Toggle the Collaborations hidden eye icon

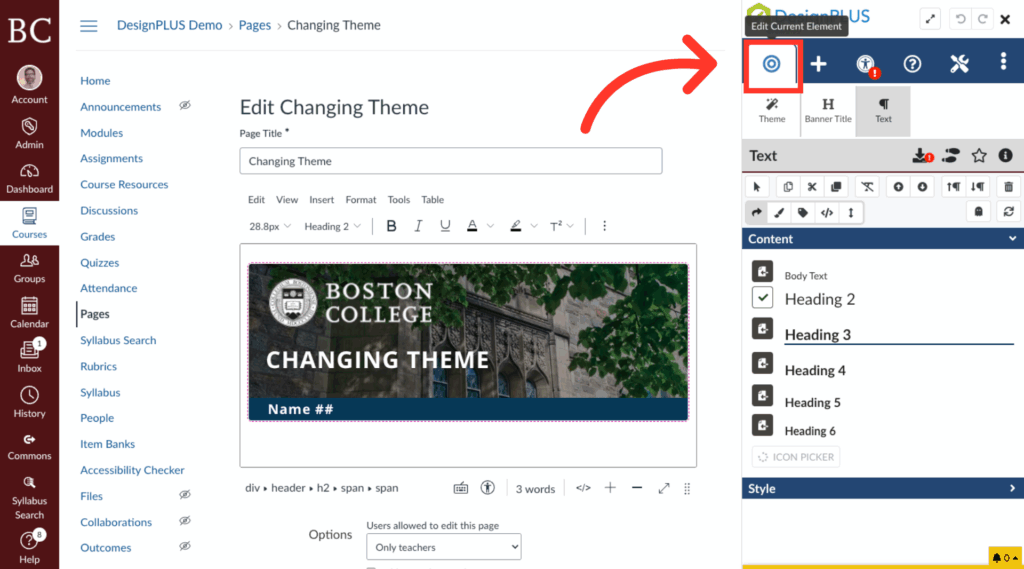pyautogui.click(x=185, y=521)
